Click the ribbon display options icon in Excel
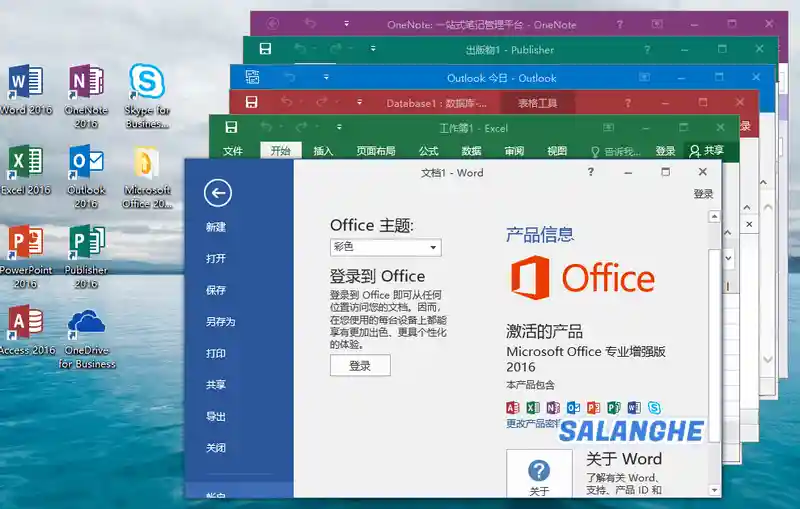 608,128
